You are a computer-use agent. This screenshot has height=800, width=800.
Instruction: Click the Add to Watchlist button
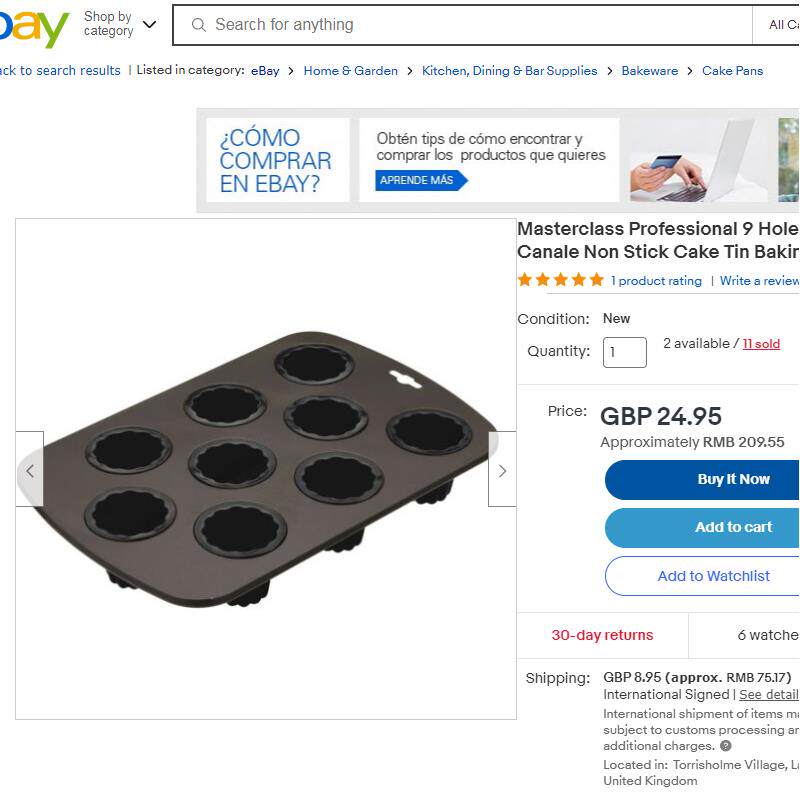pos(712,576)
